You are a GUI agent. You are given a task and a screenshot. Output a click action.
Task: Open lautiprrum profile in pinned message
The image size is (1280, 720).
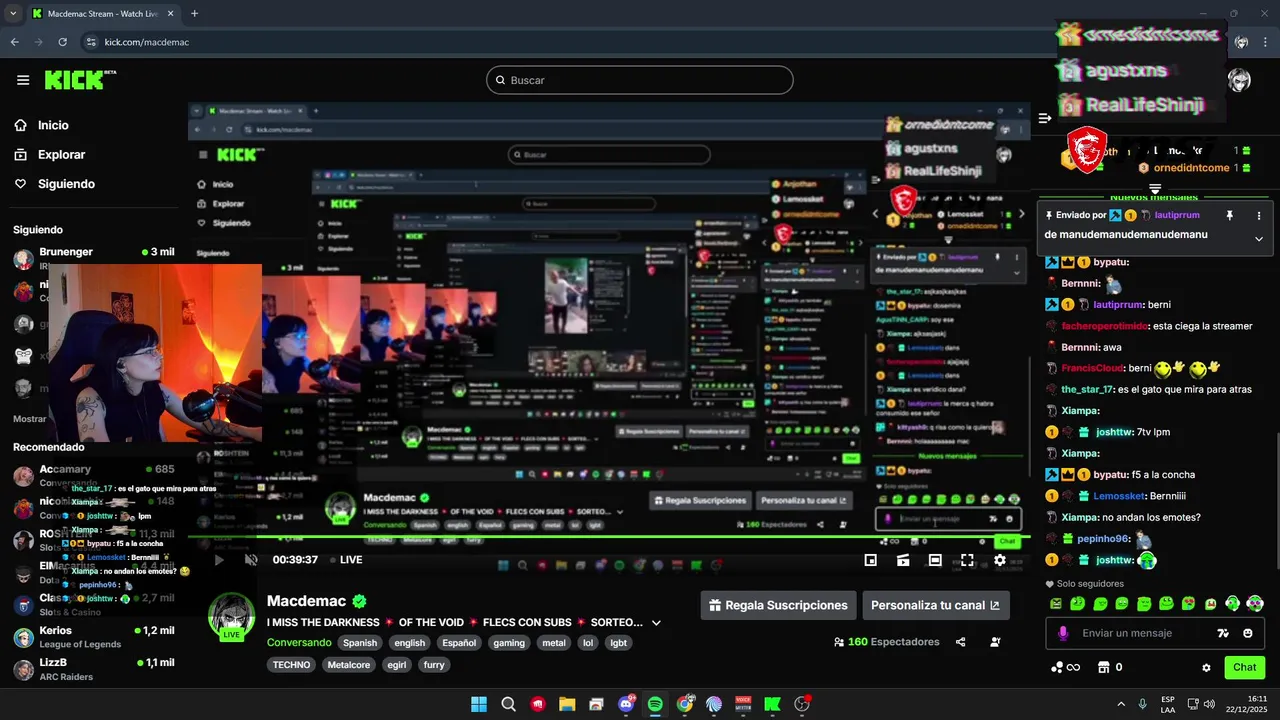(1177, 215)
